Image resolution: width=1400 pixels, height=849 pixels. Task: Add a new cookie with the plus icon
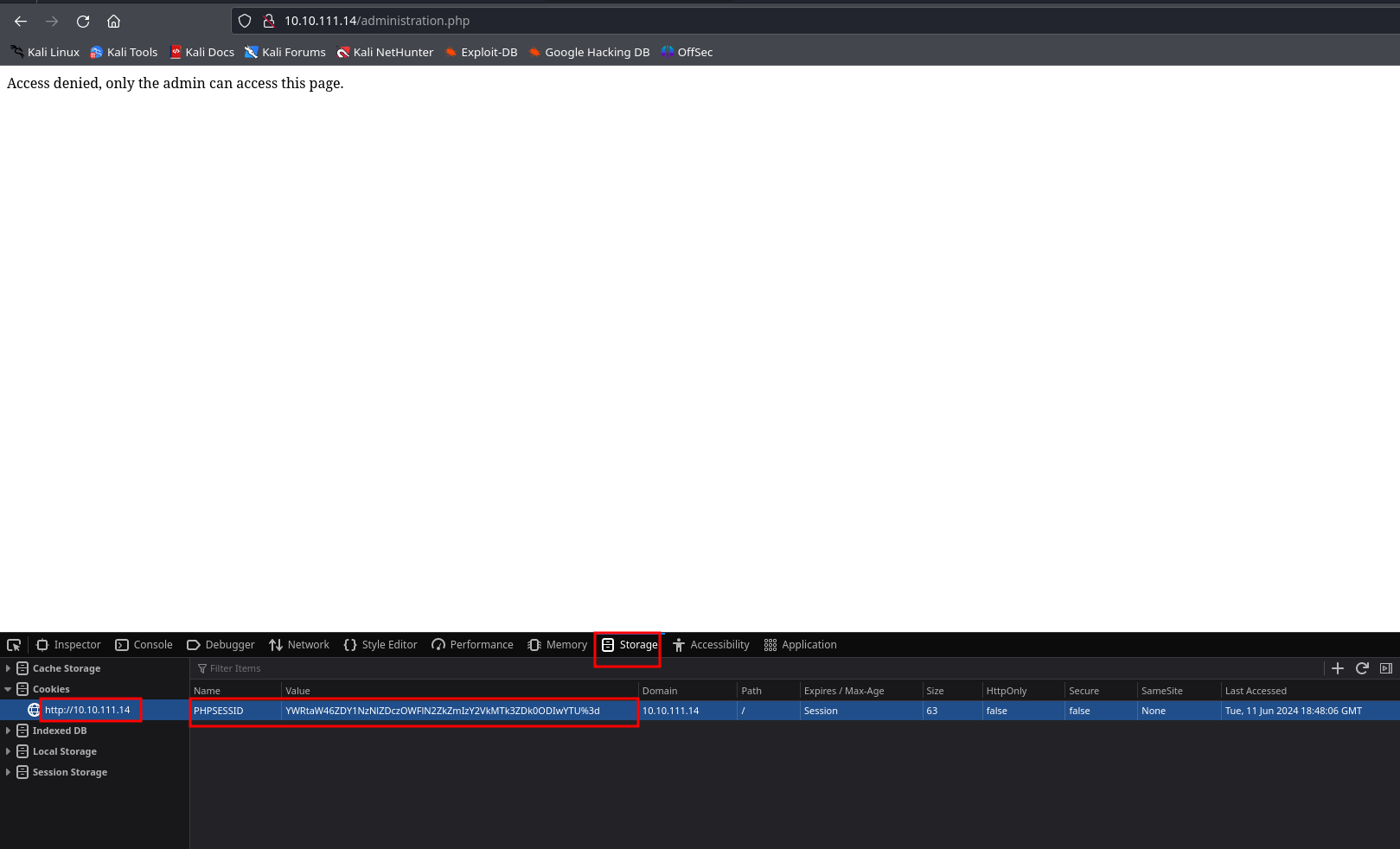[1338, 667]
